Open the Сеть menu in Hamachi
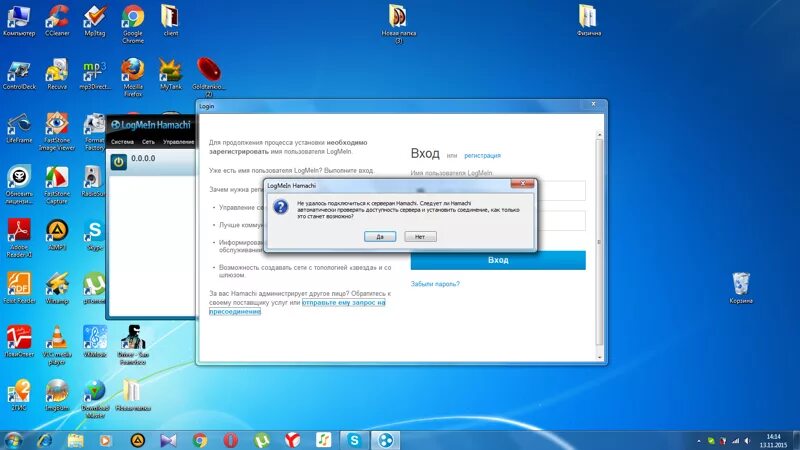The width and height of the screenshot is (800, 450). pos(148,142)
